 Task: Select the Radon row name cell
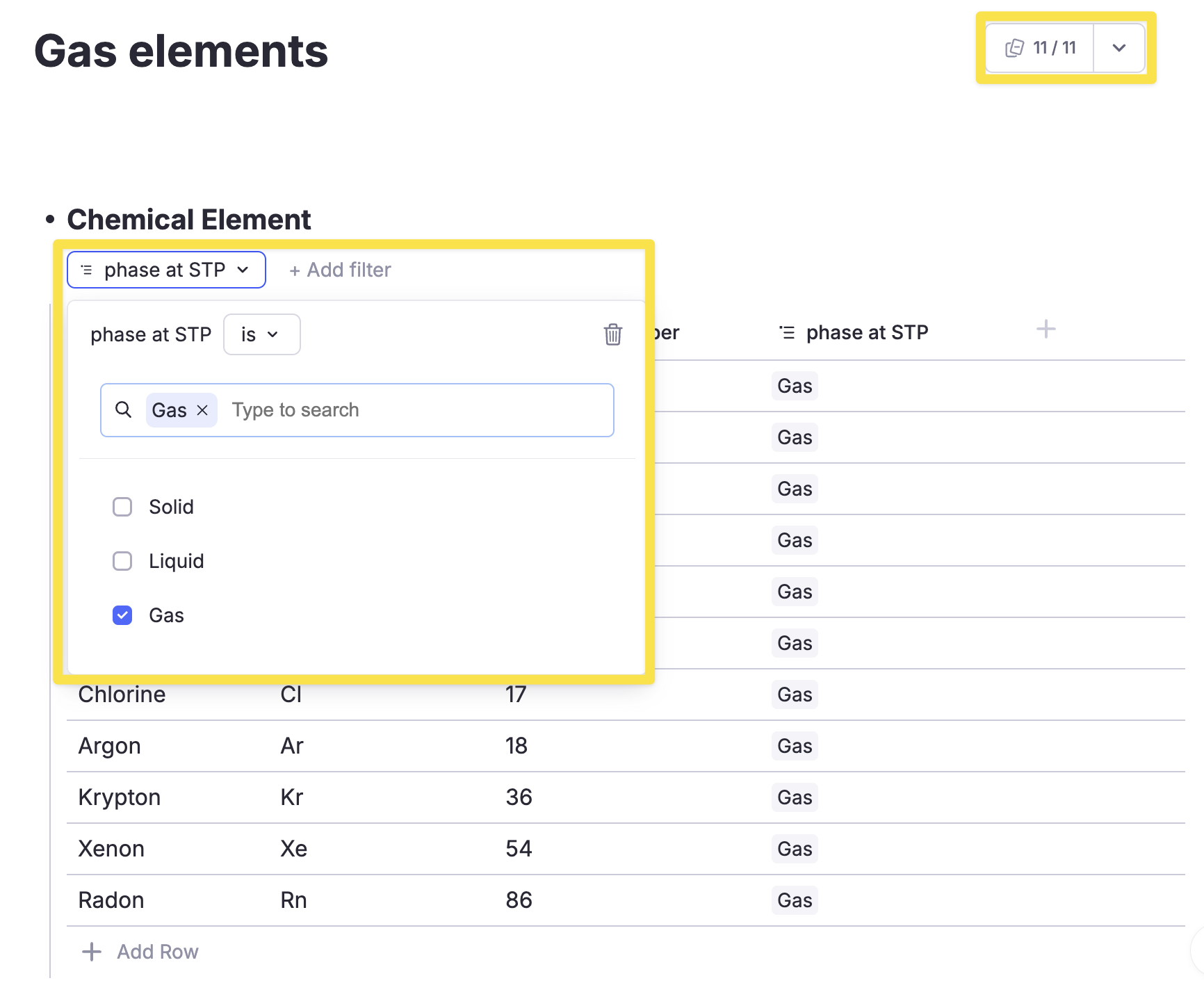tap(111, 900)
